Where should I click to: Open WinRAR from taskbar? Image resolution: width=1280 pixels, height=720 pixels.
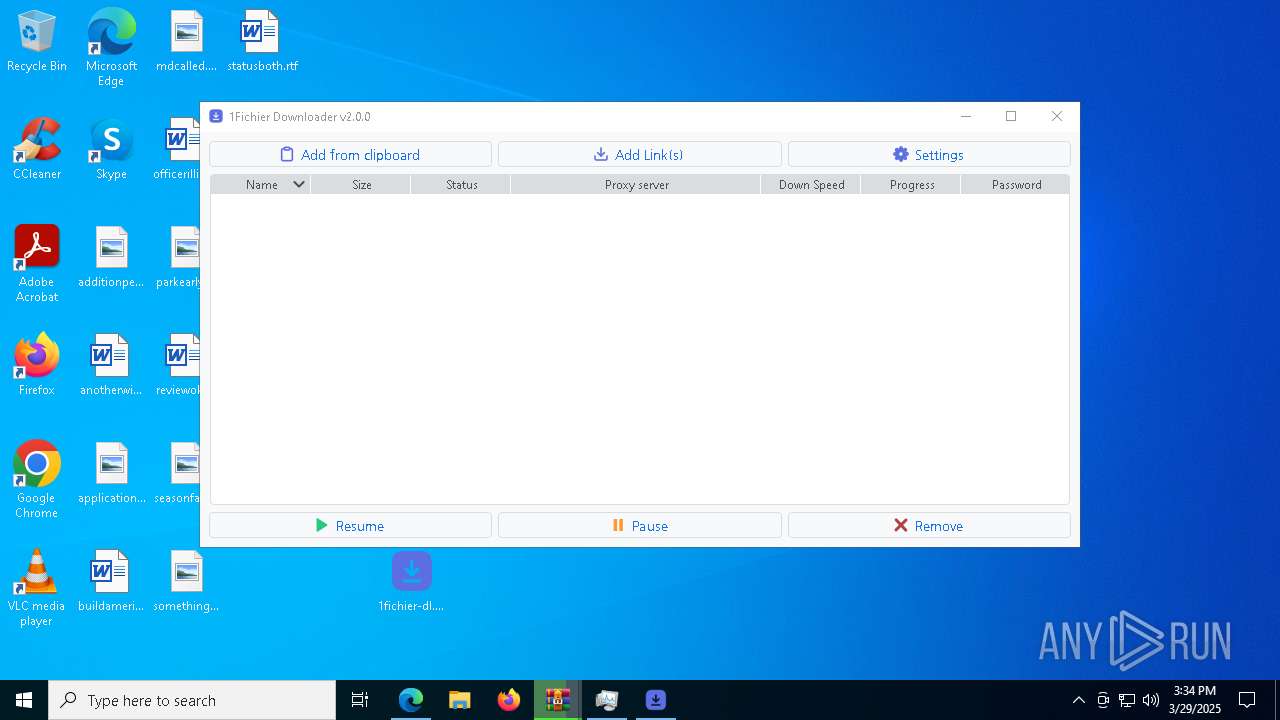(x=558, y=700)
